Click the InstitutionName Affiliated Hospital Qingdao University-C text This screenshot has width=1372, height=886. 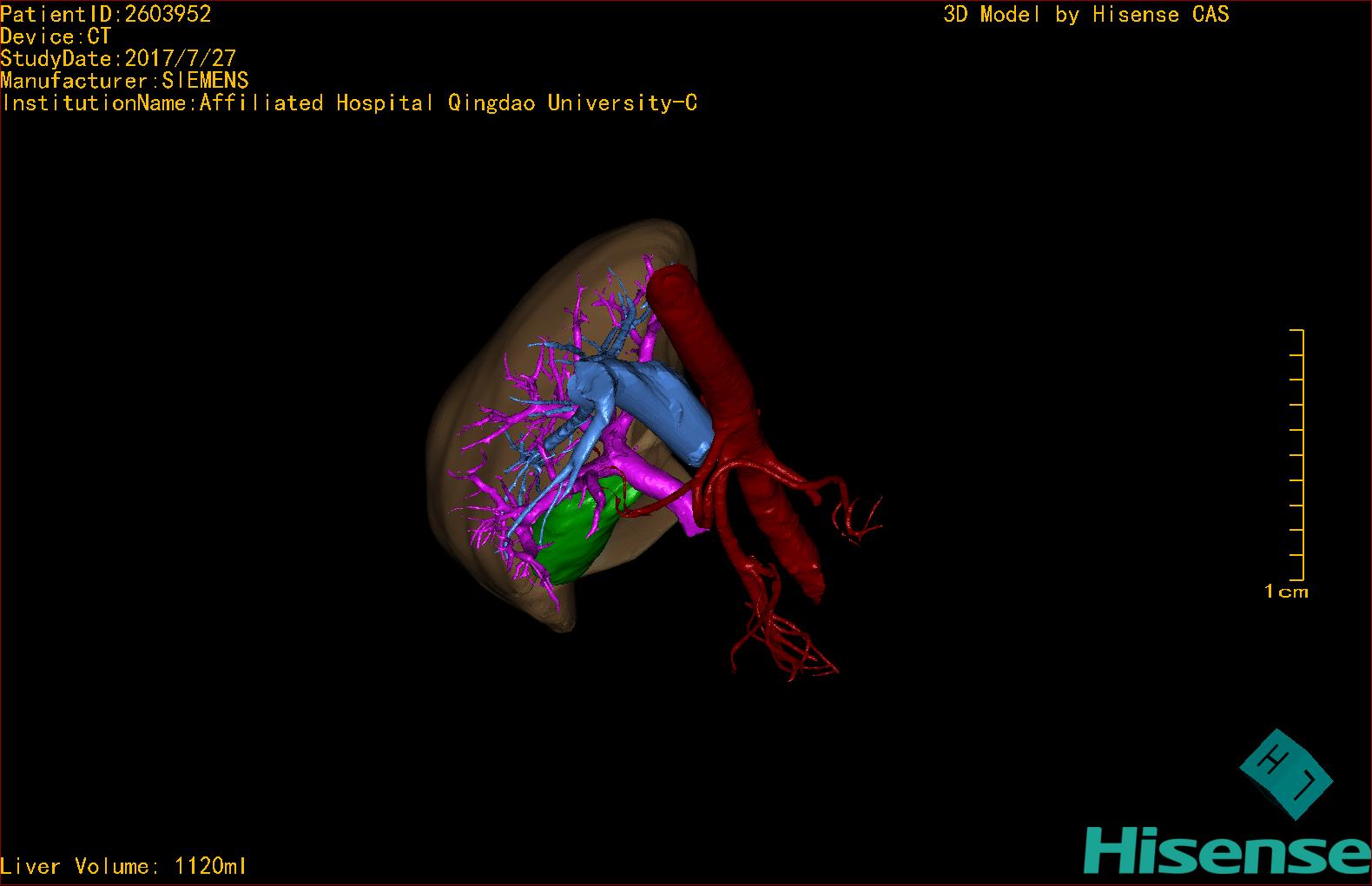(x=349, y=103)
